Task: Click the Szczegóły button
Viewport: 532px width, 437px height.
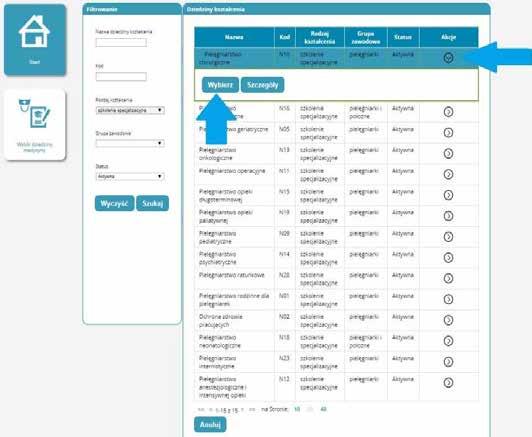Action: pos(263,85)
